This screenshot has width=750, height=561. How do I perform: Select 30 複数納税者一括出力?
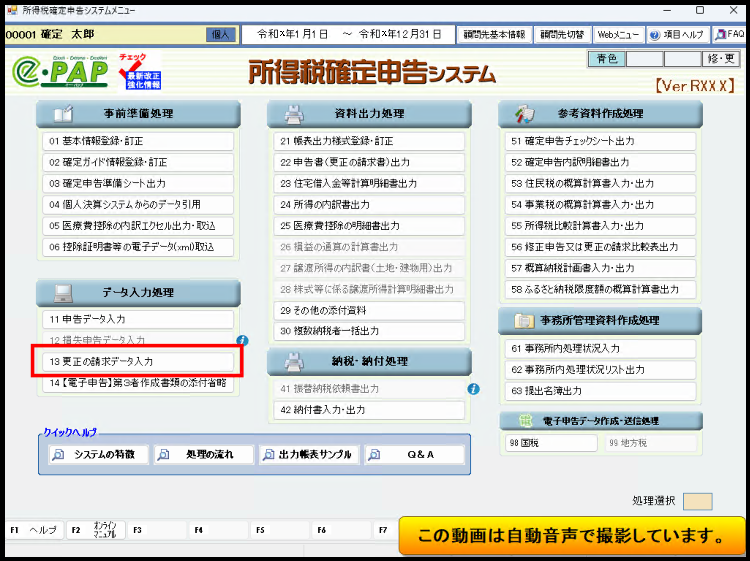coord(369,331)
